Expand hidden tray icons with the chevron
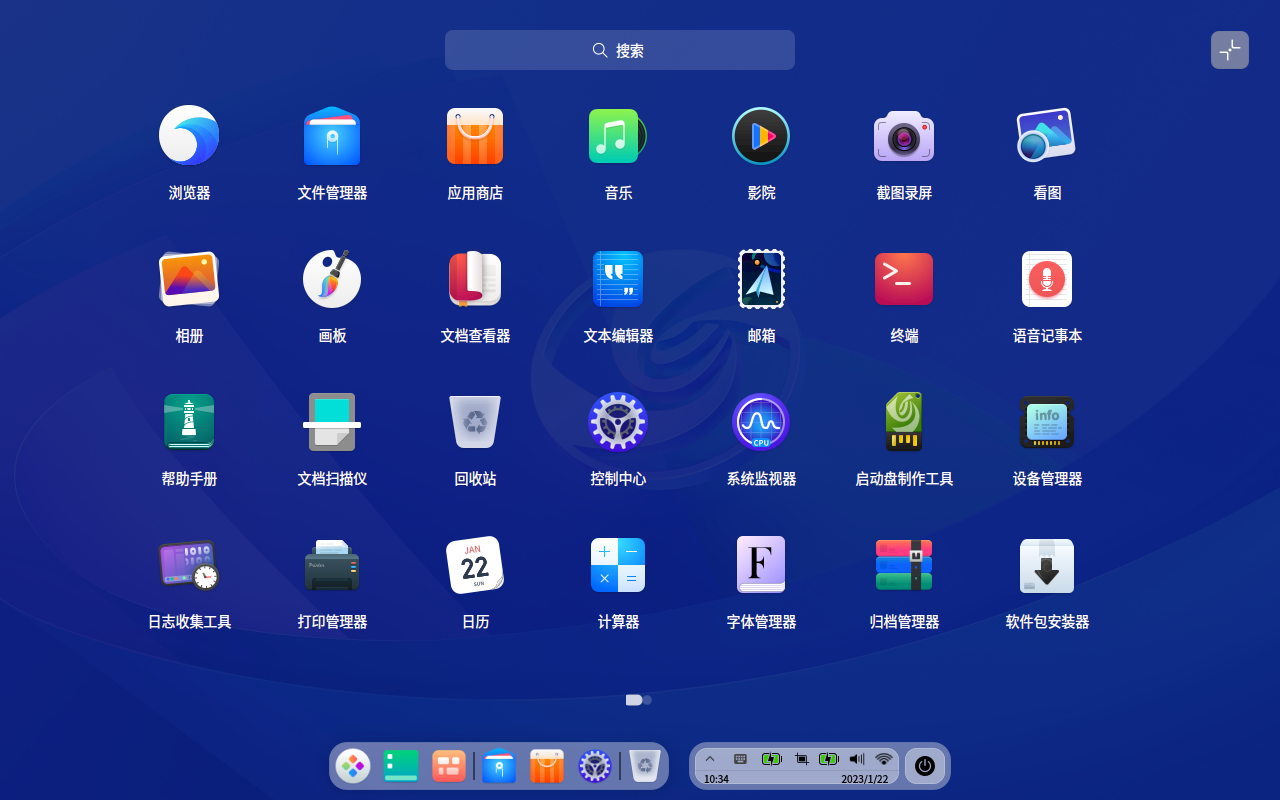The image size is (1280, 800). click(710, 759)
